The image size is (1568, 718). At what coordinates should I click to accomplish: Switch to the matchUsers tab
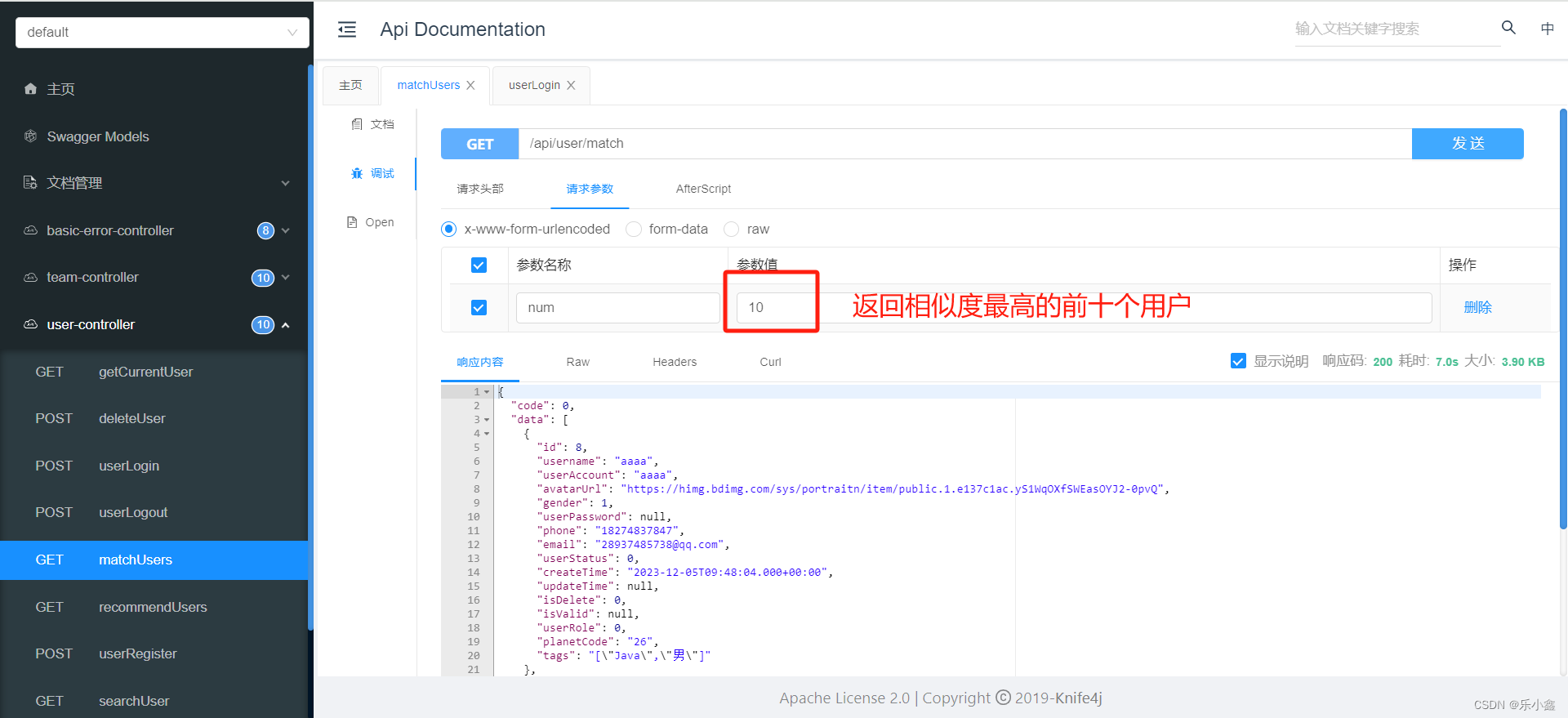428,86
